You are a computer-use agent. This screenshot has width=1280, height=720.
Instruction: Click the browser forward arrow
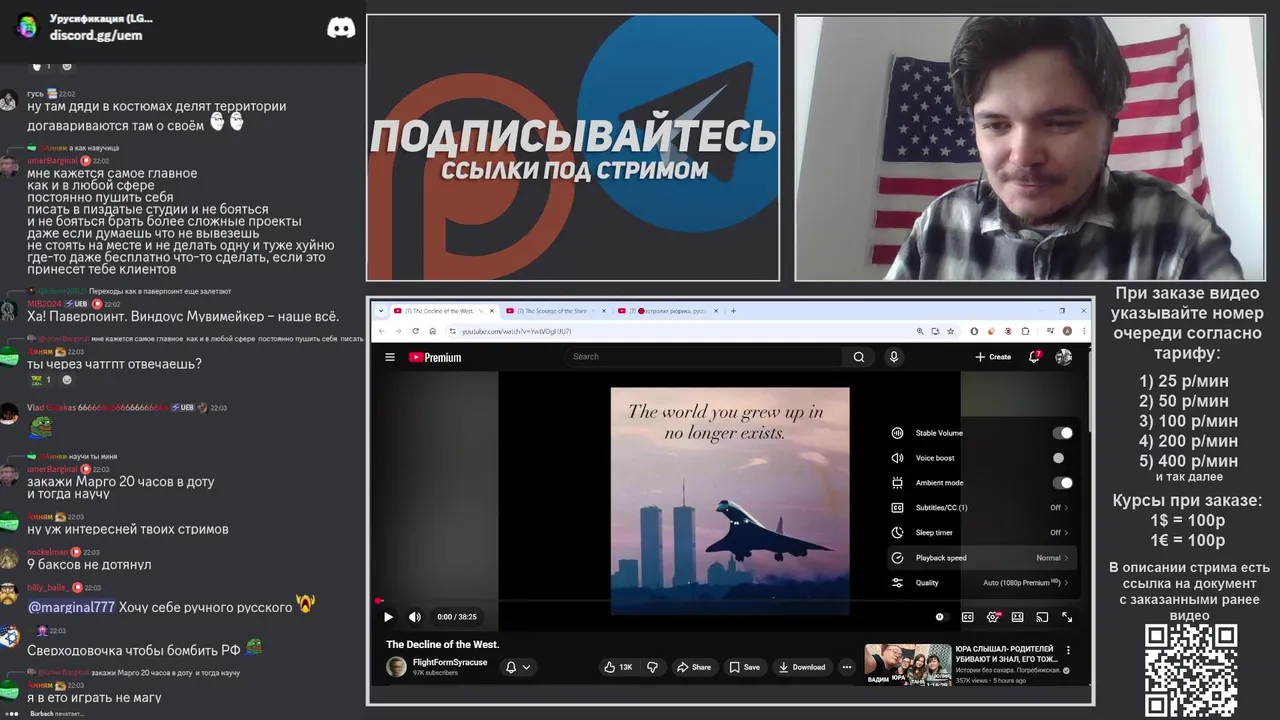(x=397, y=331)
